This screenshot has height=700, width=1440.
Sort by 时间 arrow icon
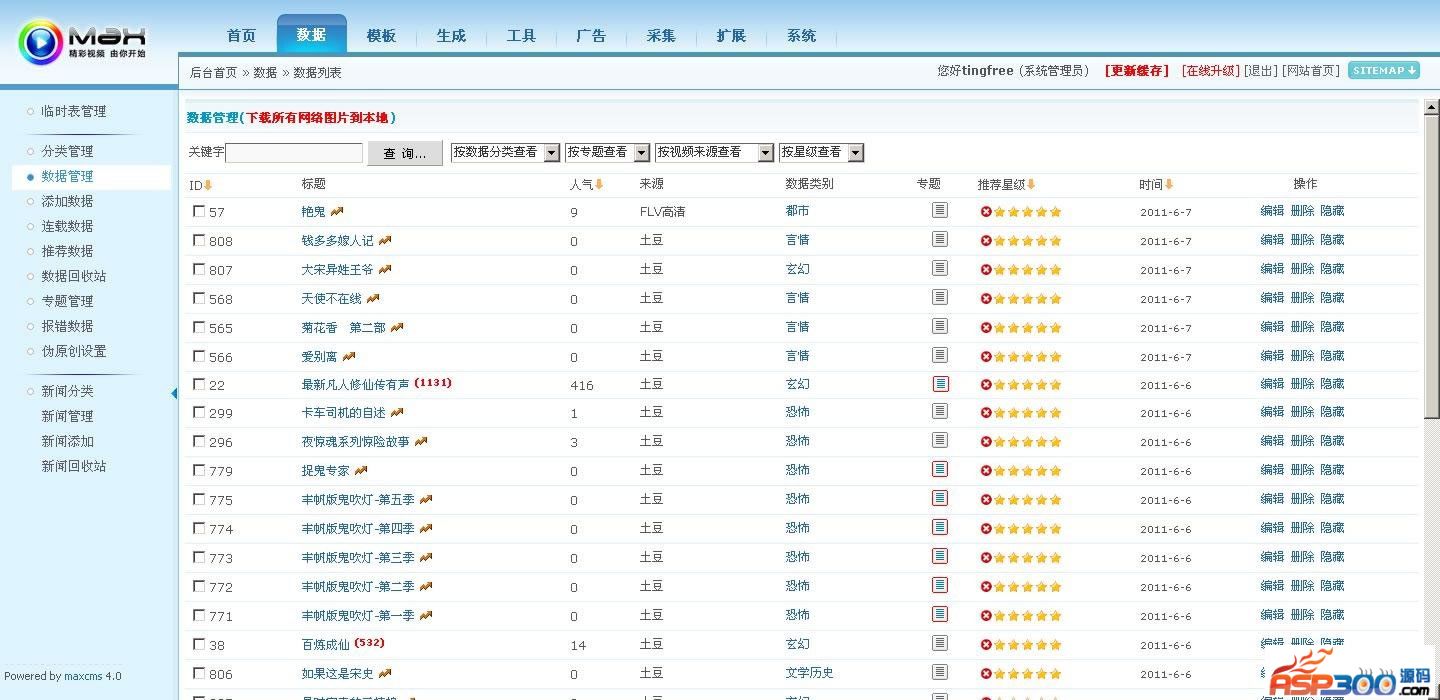[1168, 185]
